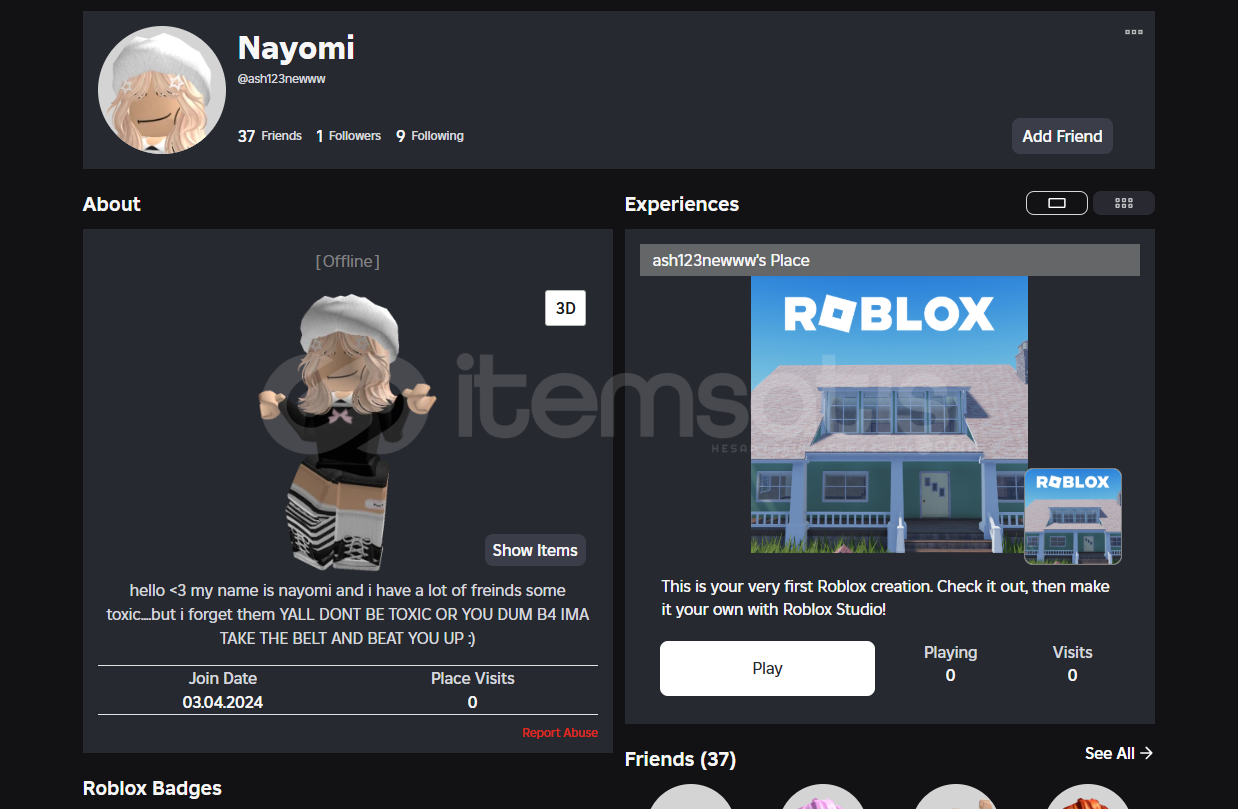This screenshot has width=1238, height=809.
Task: Open the 1 Followers count
Action: point(349,136)
